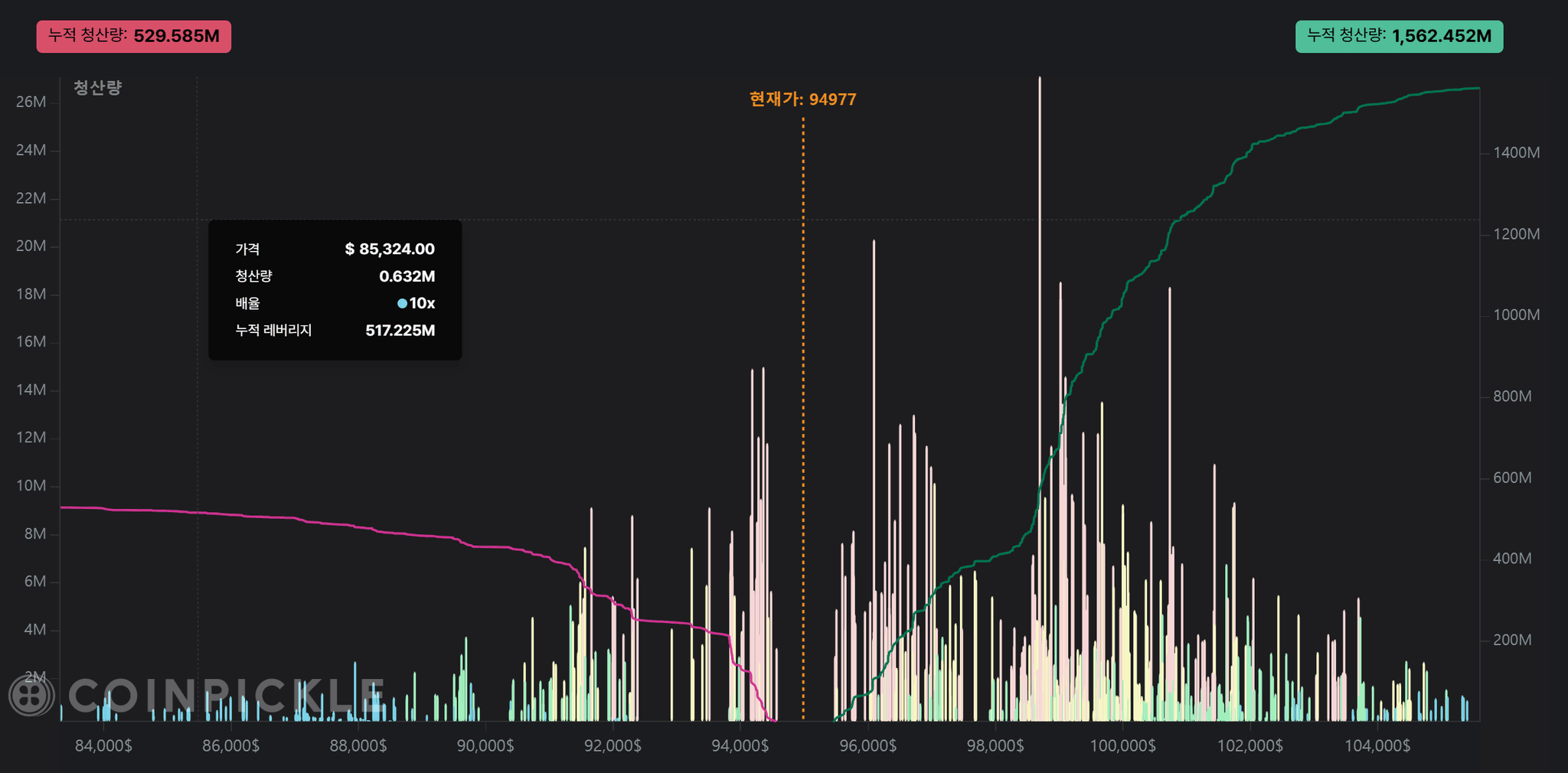The height and width of the screenshot is (773, 1568).
Task: Click the 누적 레버리지 517.225M tooltip row
Action: (x=335, y=331)
